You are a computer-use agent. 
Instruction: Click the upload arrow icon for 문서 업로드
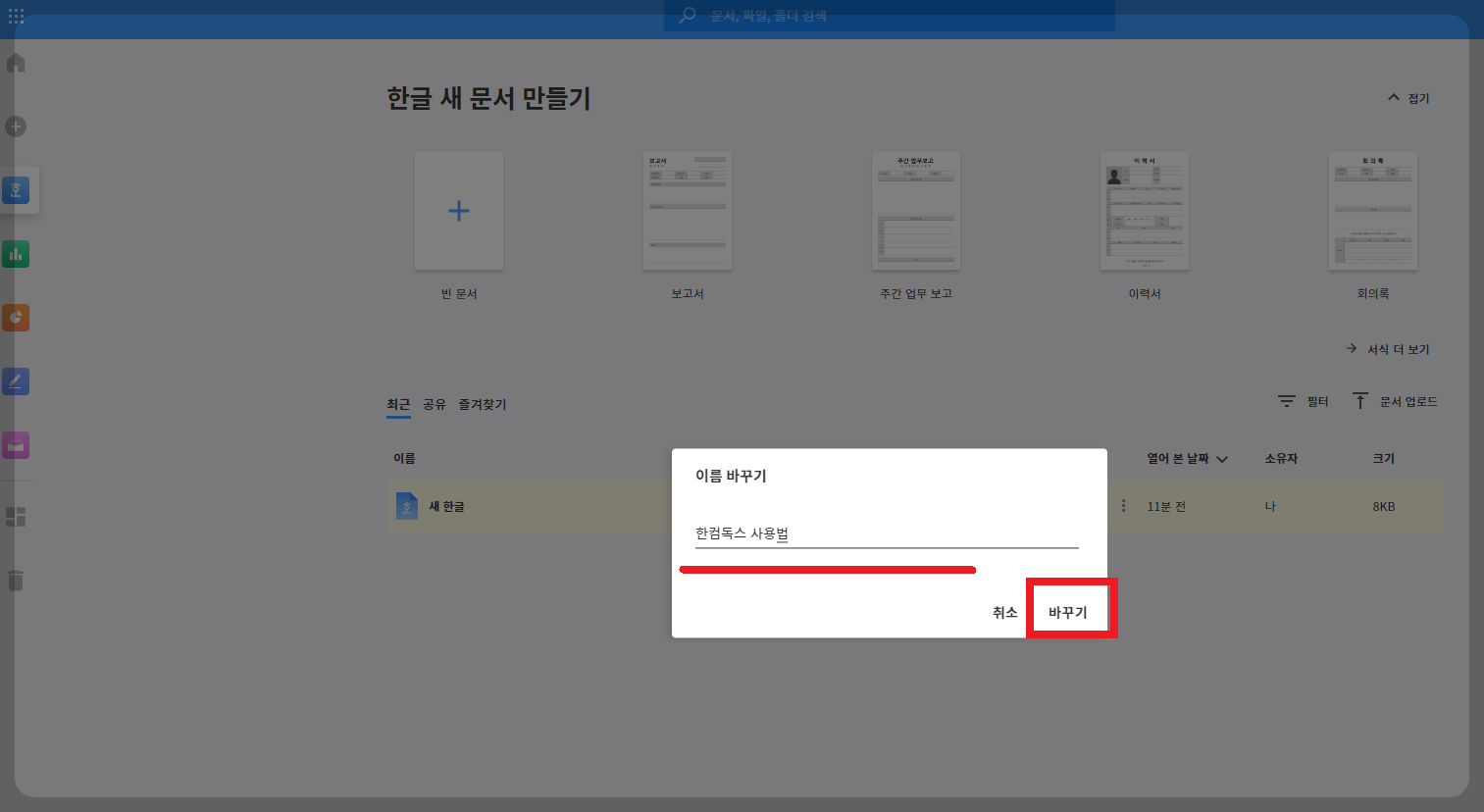click(1360, 401)
